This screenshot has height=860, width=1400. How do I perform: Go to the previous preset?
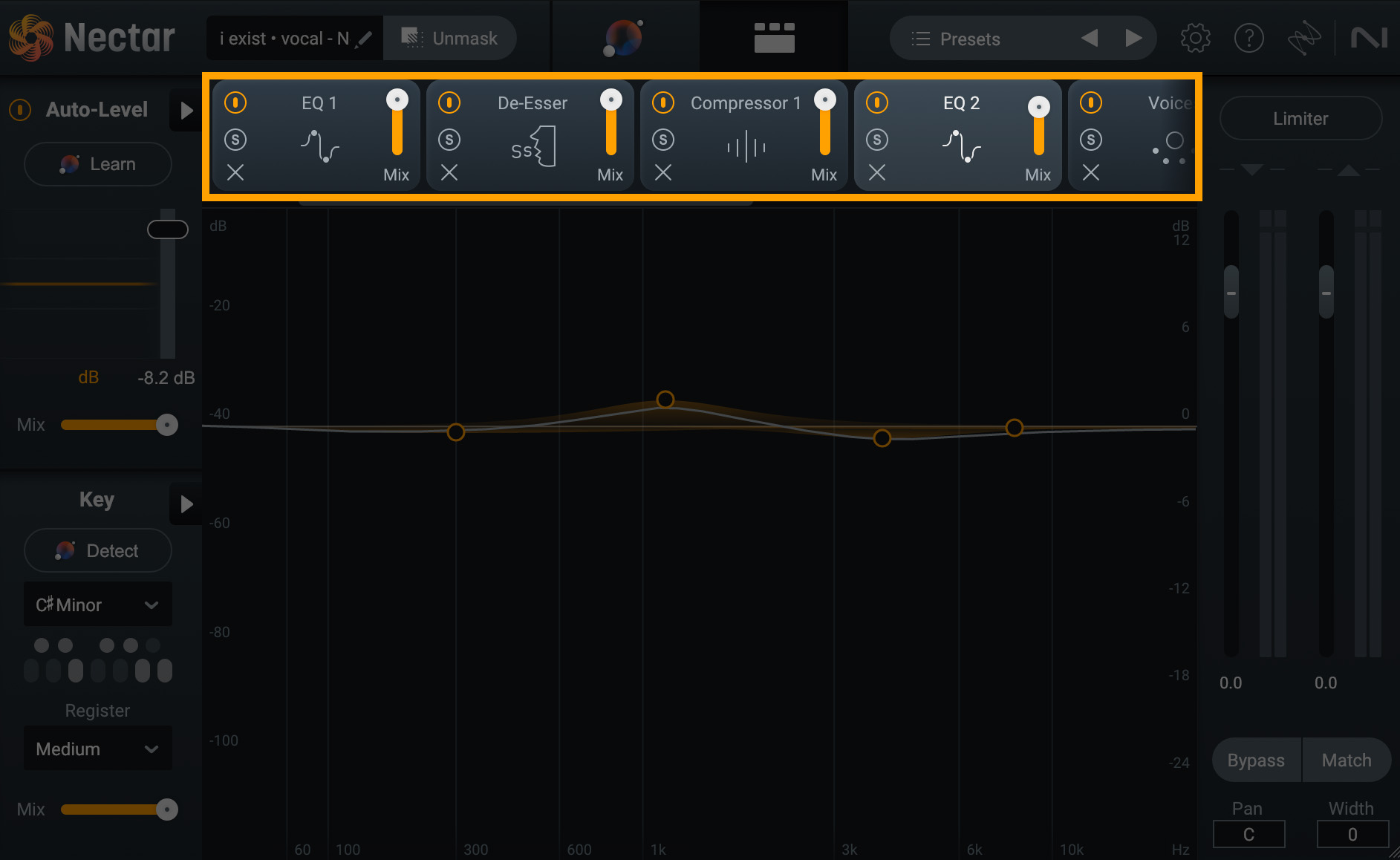click(x=1089, y=38)
